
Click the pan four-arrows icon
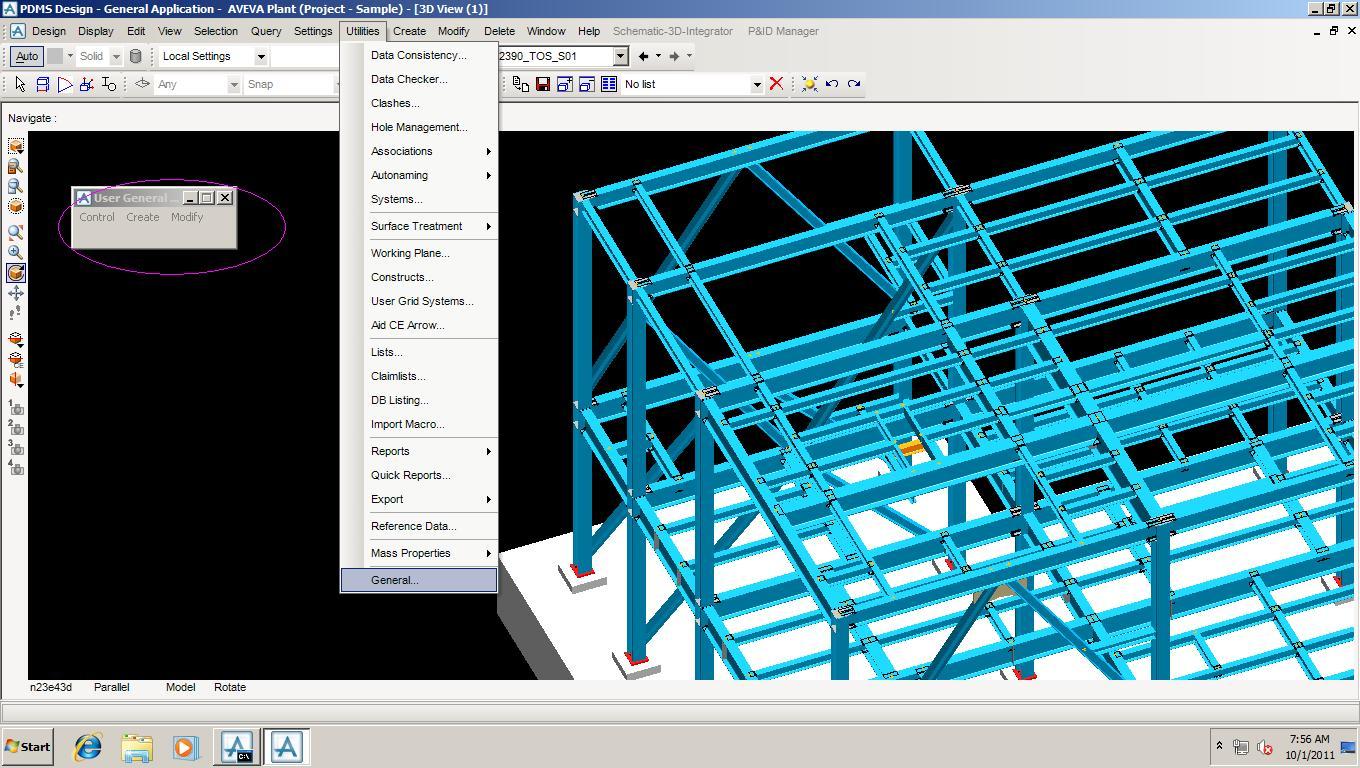point(16,293)
